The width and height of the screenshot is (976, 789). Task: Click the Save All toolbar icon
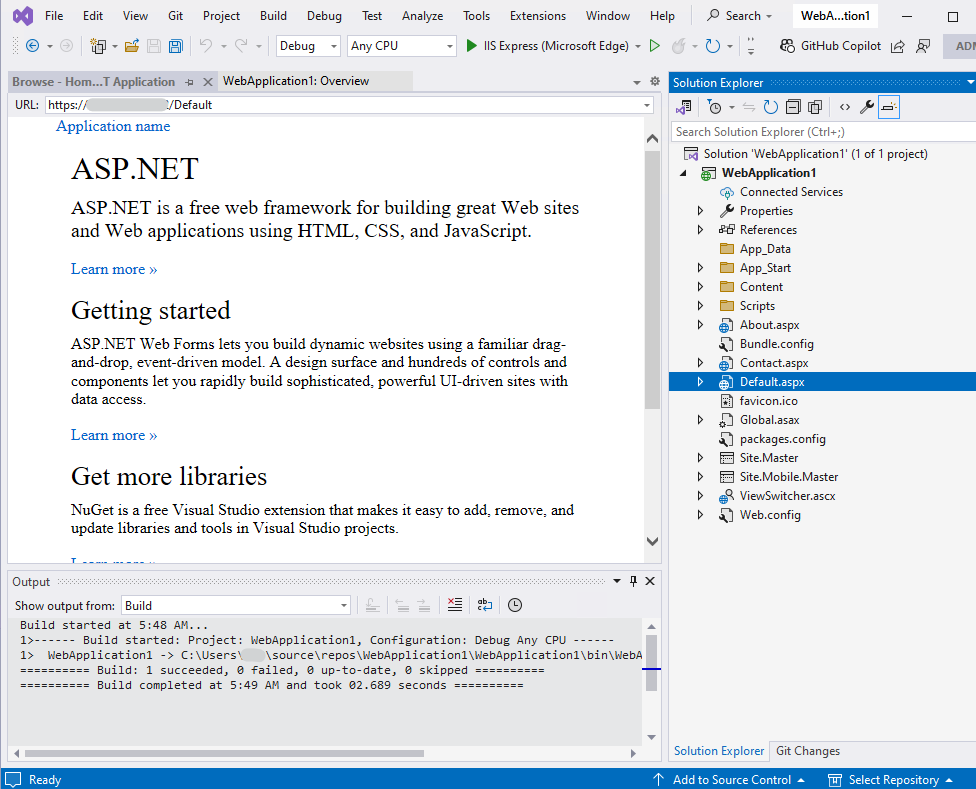[x=176, y=45]
